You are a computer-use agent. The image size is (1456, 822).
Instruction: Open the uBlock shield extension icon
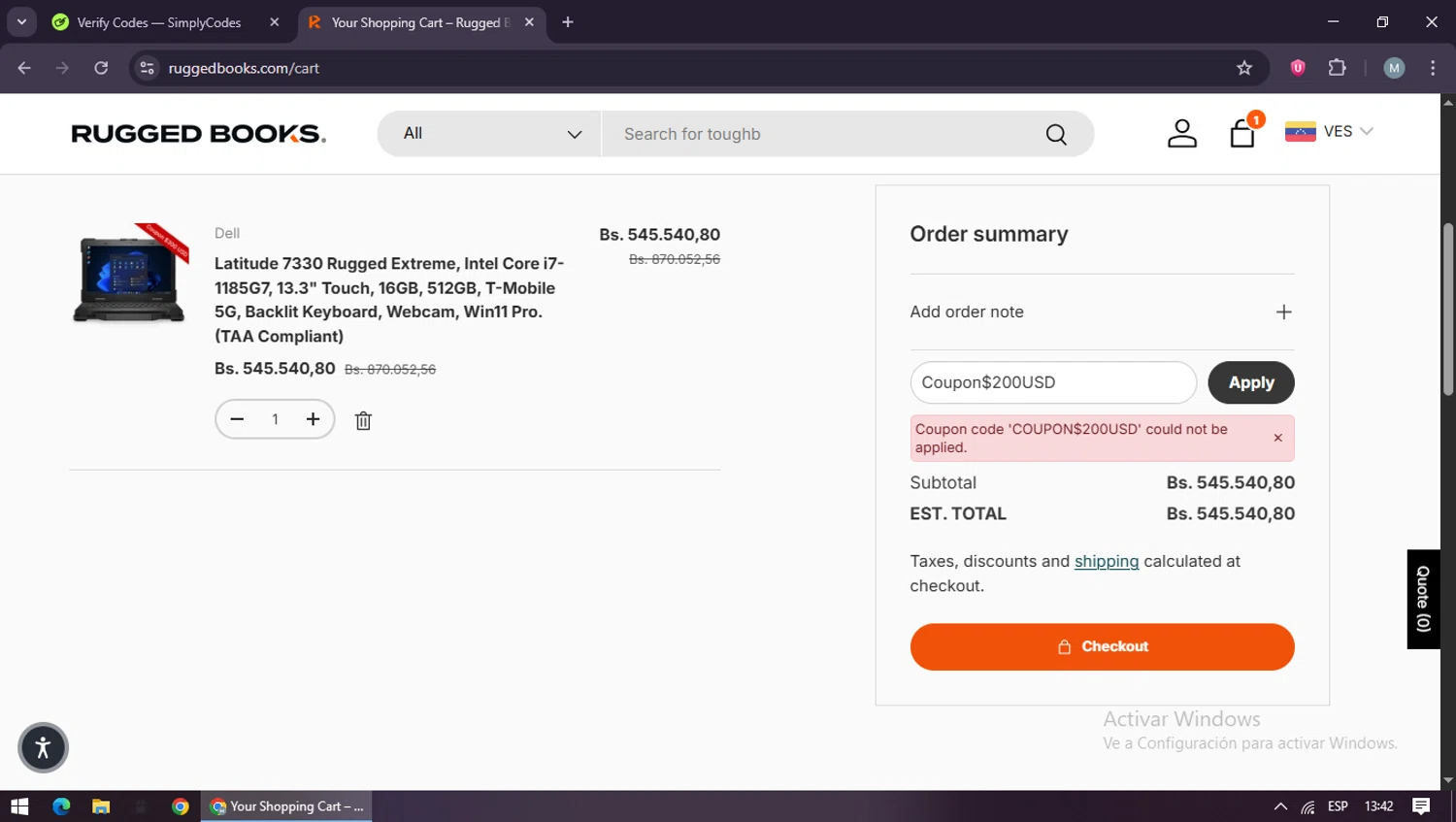pyautogui.click(x=1298, y=68)
